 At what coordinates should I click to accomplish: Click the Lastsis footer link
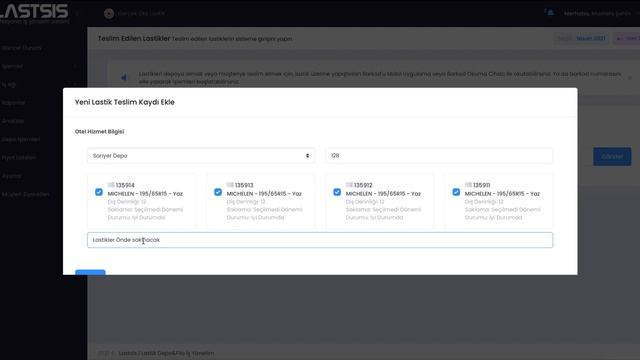click(166, 353)
